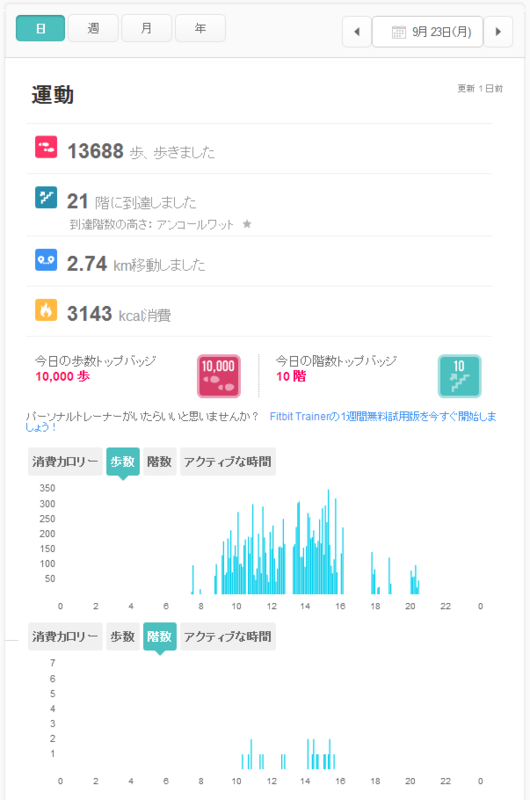The width and height of the screenshot is (530, 800).
Task: Click the 3143 kcal value
Action: coord(89,314)
